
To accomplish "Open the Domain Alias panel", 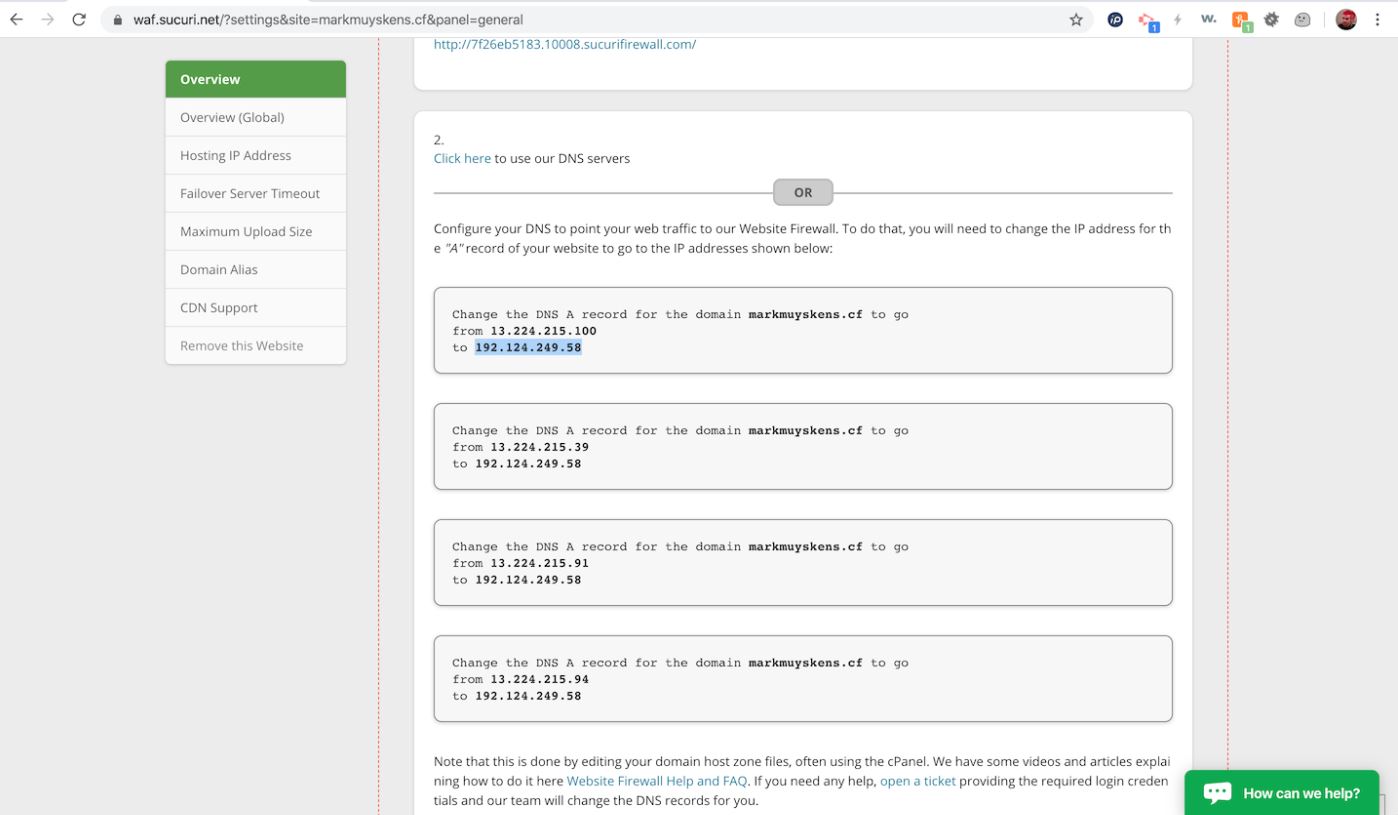I will tap(256, 269).
